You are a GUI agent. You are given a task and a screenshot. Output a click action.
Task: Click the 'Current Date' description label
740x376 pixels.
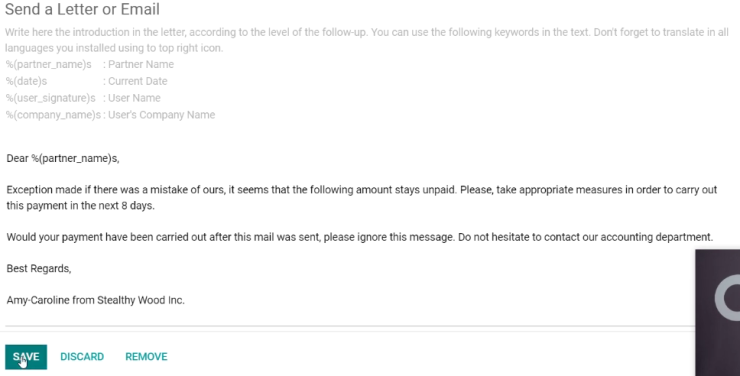tap(137, 81)
